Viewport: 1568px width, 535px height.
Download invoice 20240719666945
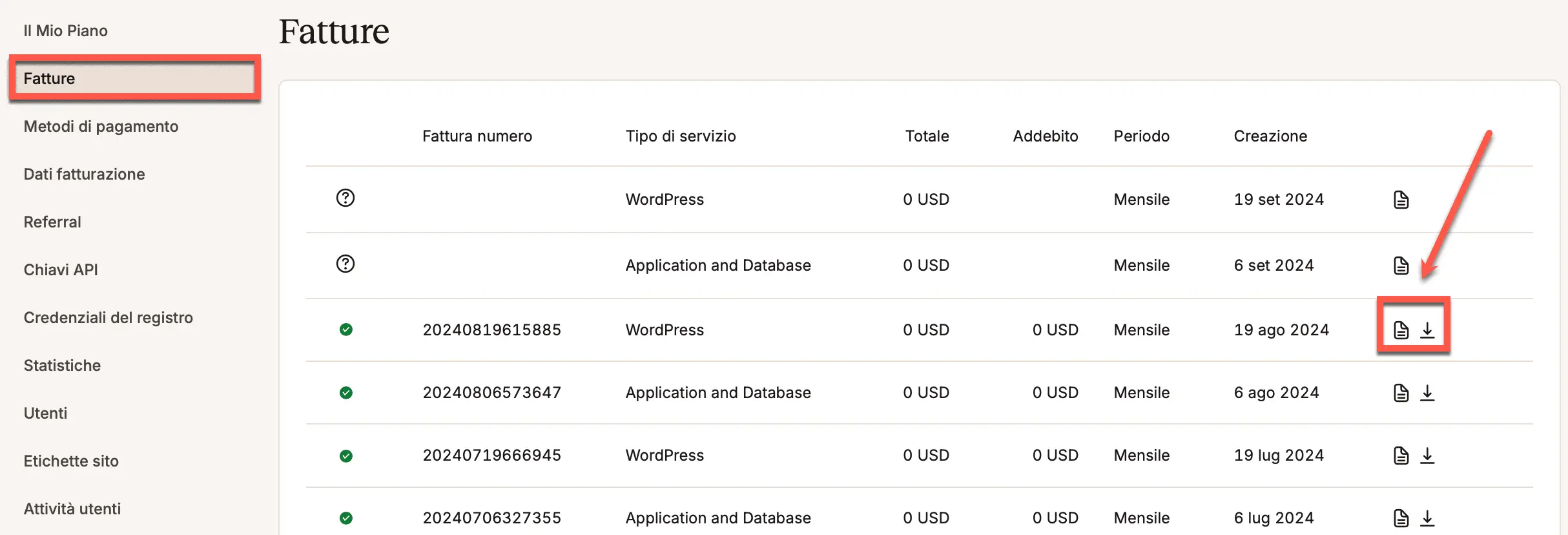click(x=1427, y=456)
